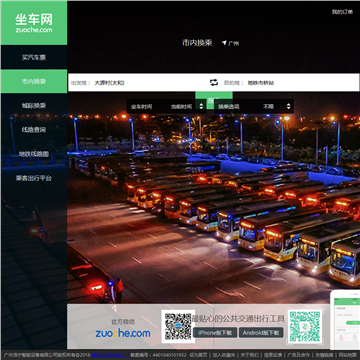Open 城际换乘 in the sidebar menu

(x=34, y=105)
